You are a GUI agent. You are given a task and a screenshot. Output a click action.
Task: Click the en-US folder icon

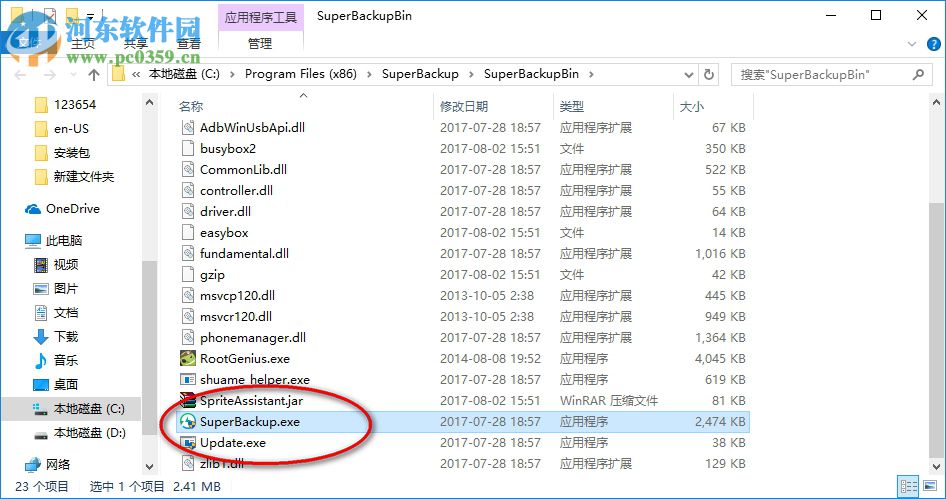41,129
